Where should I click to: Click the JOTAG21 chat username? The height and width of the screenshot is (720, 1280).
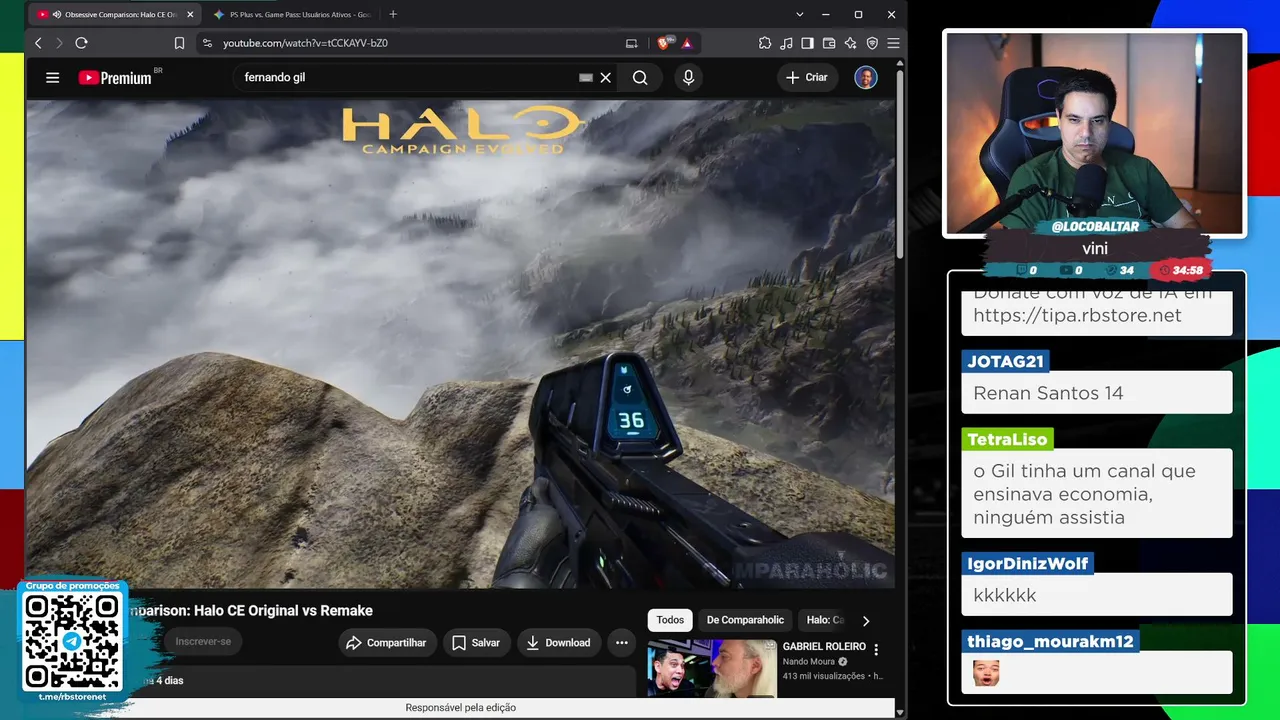pyautogui.click(x=1005, y=361)
